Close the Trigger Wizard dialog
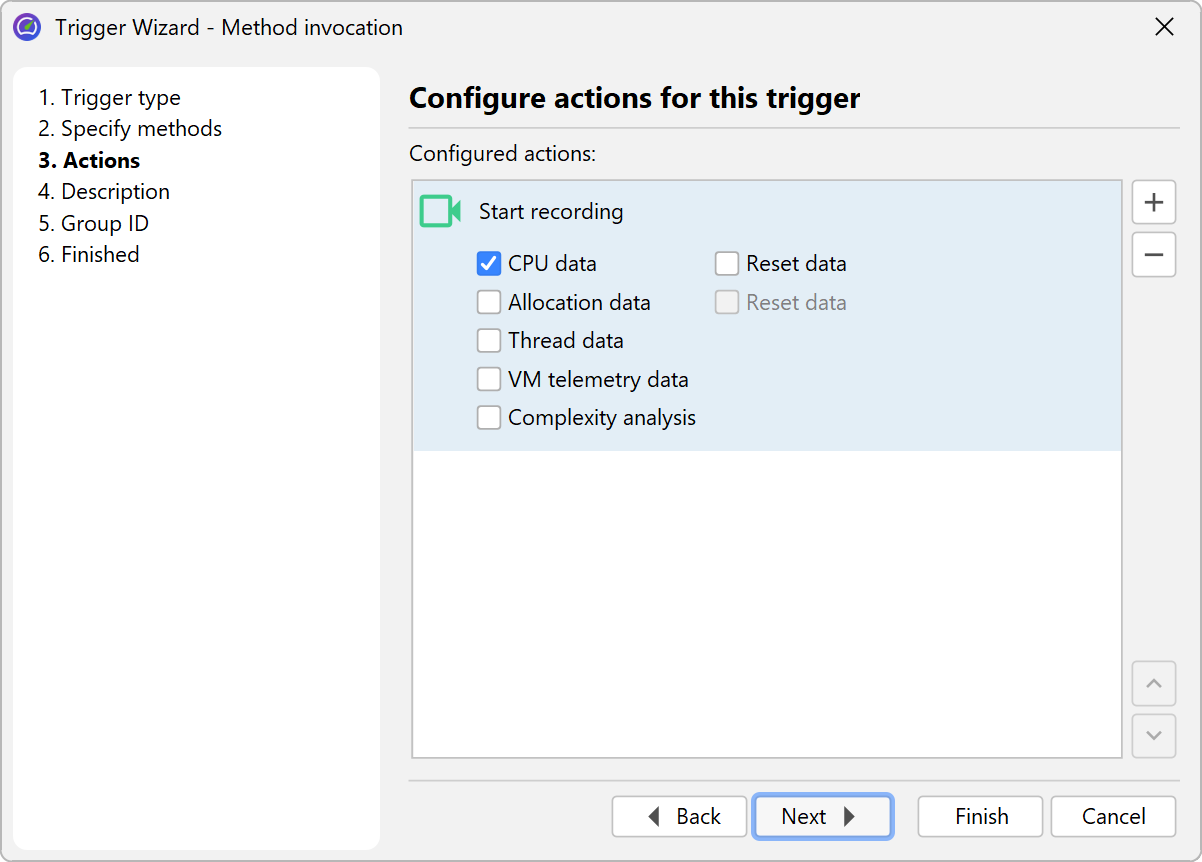1202x862 pixels. pos(1164,27)
